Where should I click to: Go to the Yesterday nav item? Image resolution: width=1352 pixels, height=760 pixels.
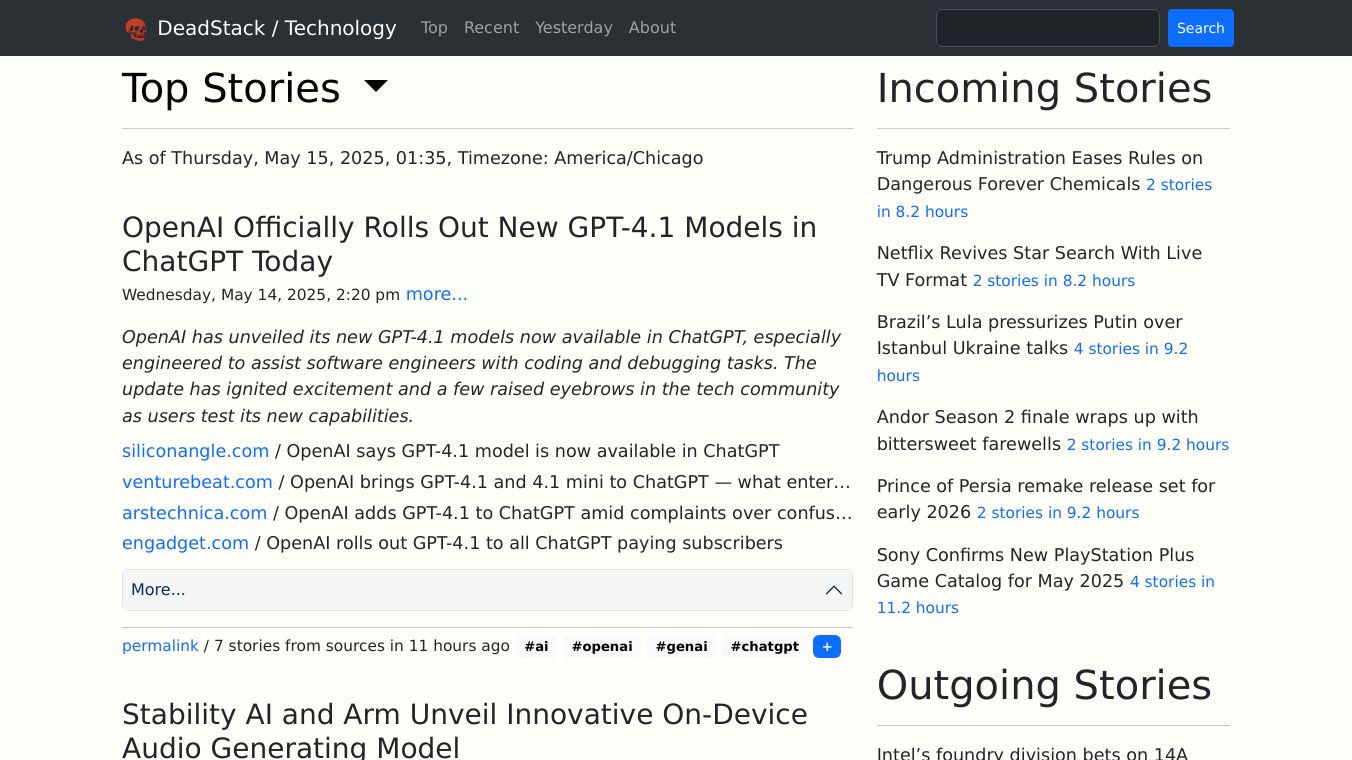click(573, 28)
